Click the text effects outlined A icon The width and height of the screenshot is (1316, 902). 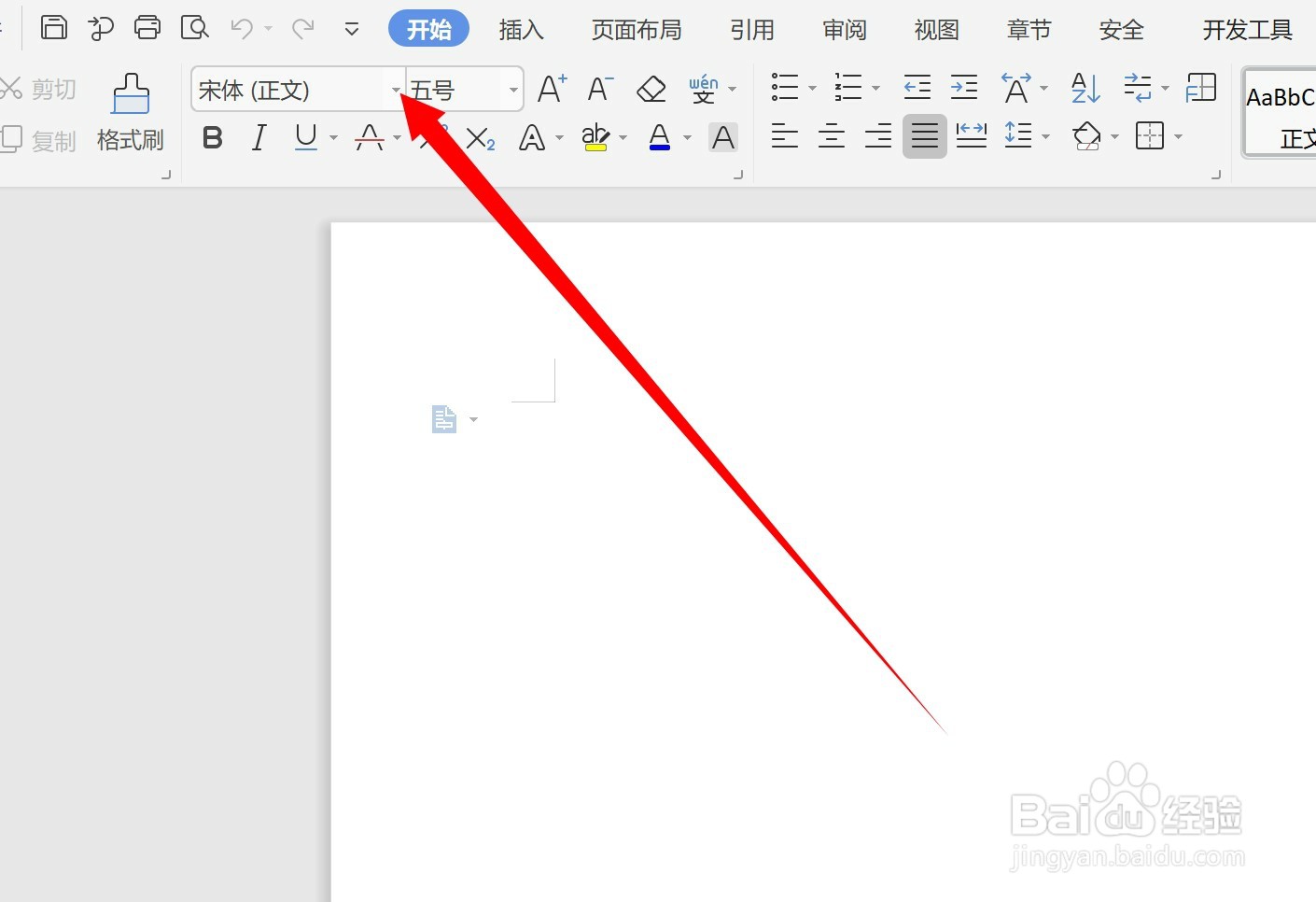point(532,138)
